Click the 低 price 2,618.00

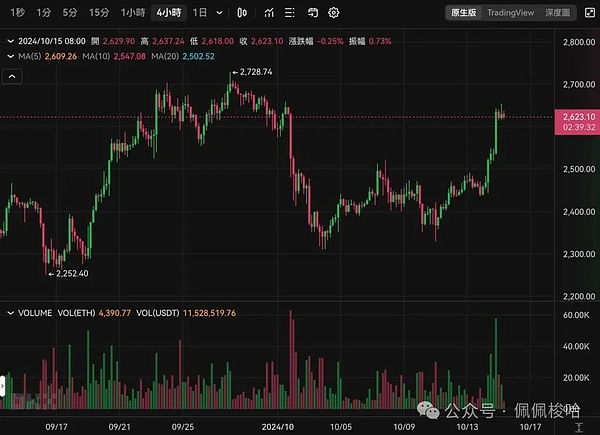coord(217,41)
